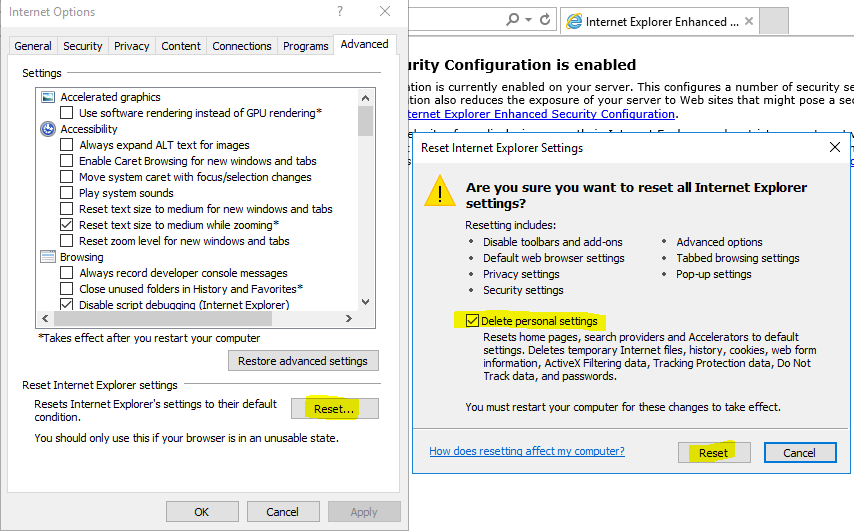Uncheck Disable script debugging (Internet Explorer)
854x532 pixels.
(x=66, y=304)
